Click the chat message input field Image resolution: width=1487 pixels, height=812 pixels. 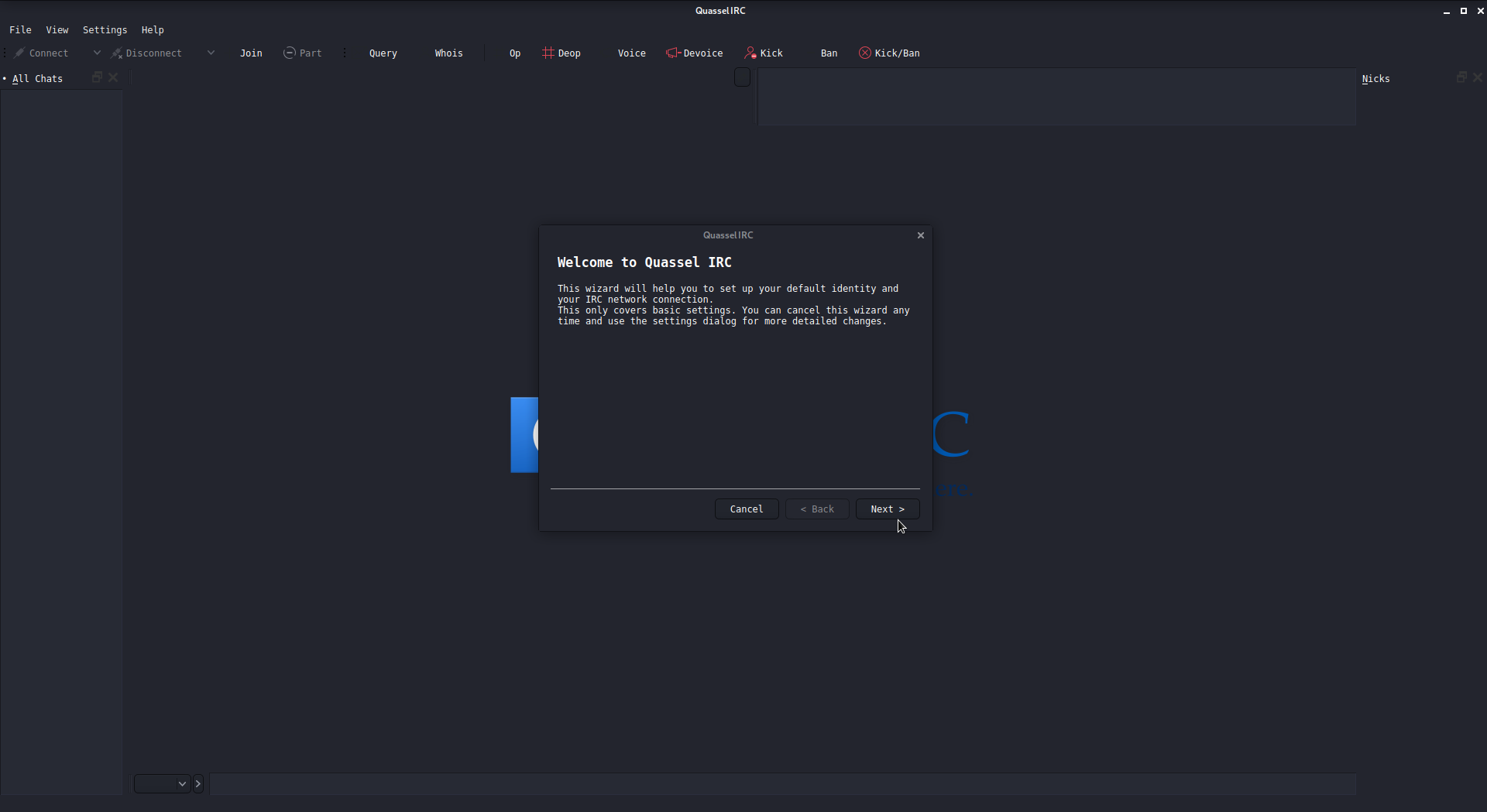pyautogui.click(x=782, y=784)
